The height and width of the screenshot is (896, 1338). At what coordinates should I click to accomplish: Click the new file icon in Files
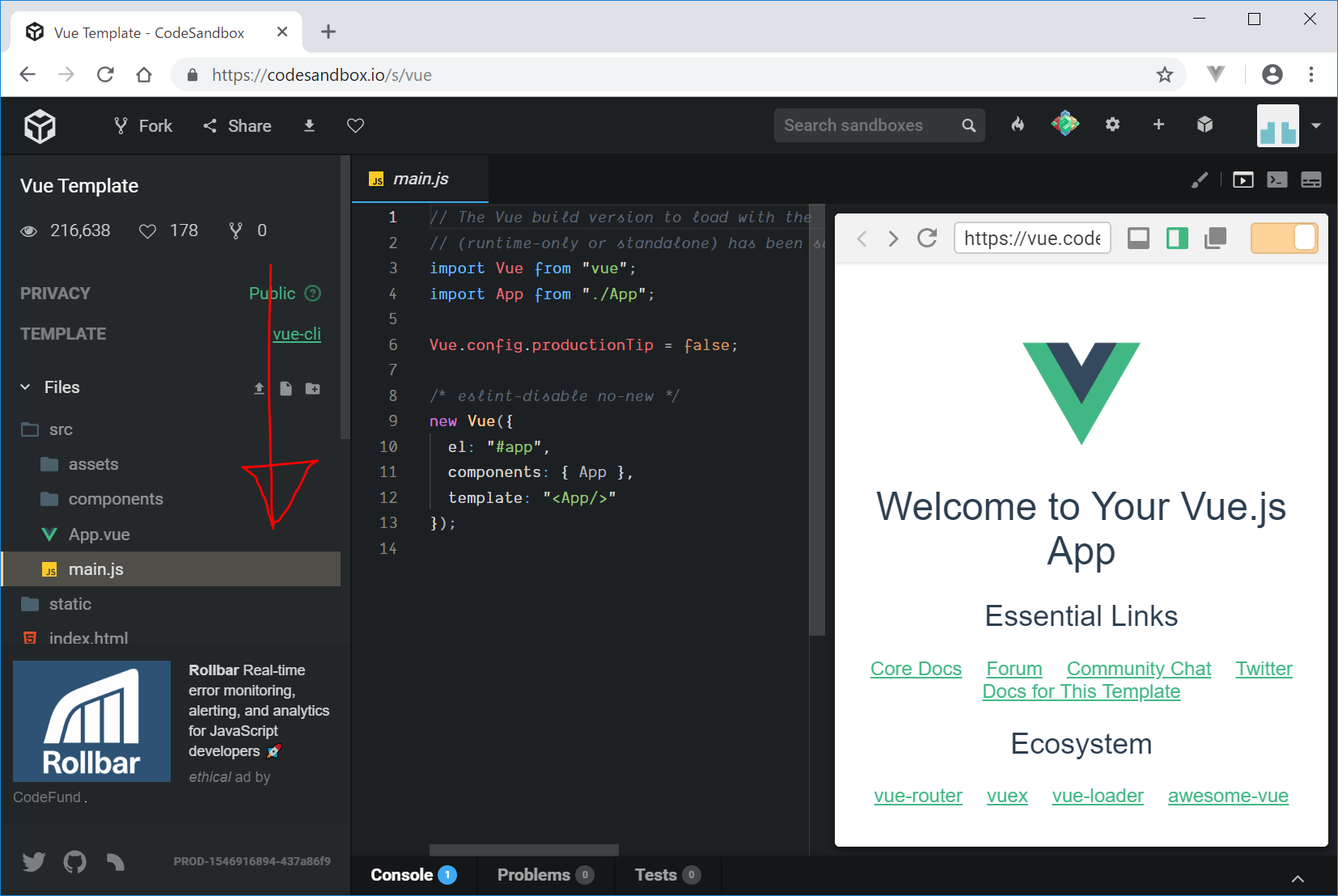click(x=286, y=388)
